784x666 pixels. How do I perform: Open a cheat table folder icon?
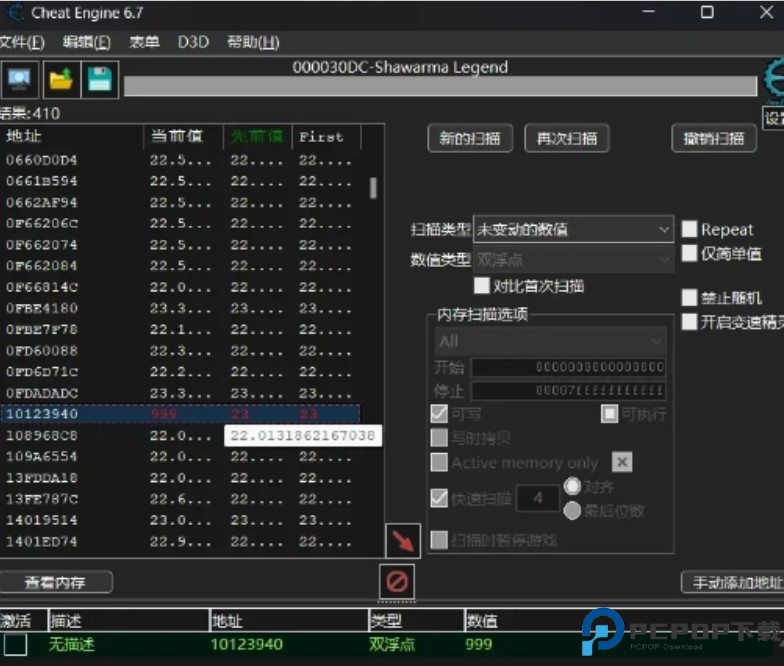click(x=62, y=80)
